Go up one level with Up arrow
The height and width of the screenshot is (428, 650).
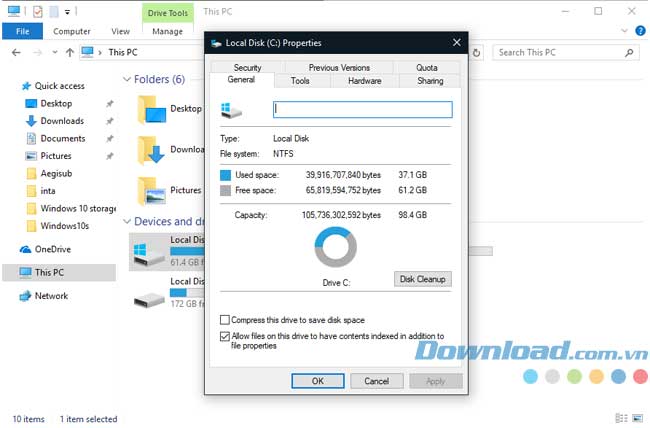tap(70, 53)
